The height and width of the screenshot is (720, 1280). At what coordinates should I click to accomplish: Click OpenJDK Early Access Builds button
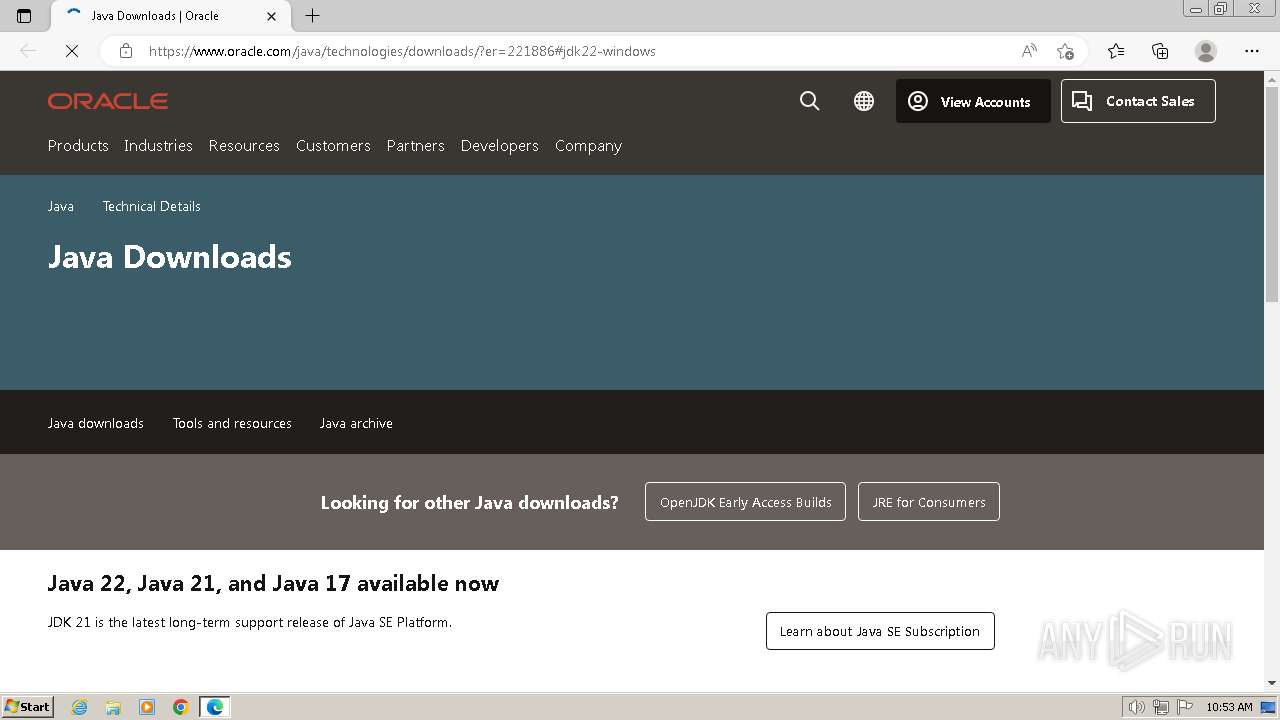[x=745, y=502]
